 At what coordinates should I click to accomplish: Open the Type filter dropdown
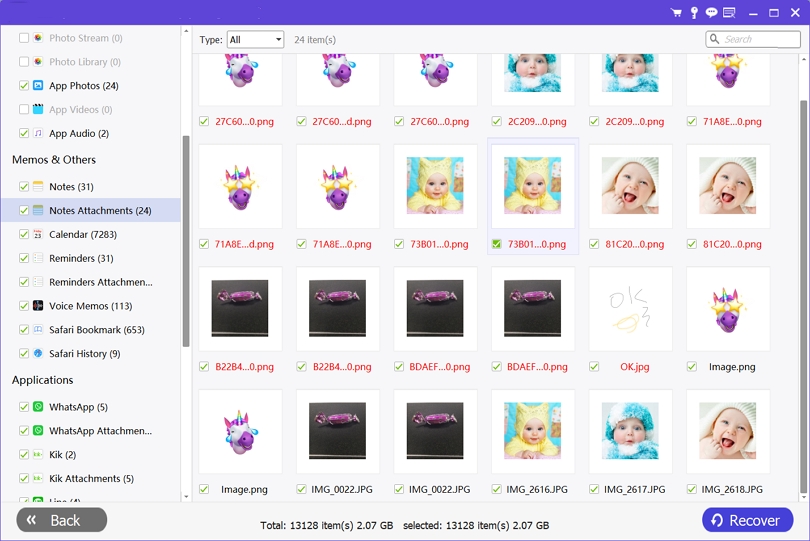pyautogui.click(x=255, y=40)
